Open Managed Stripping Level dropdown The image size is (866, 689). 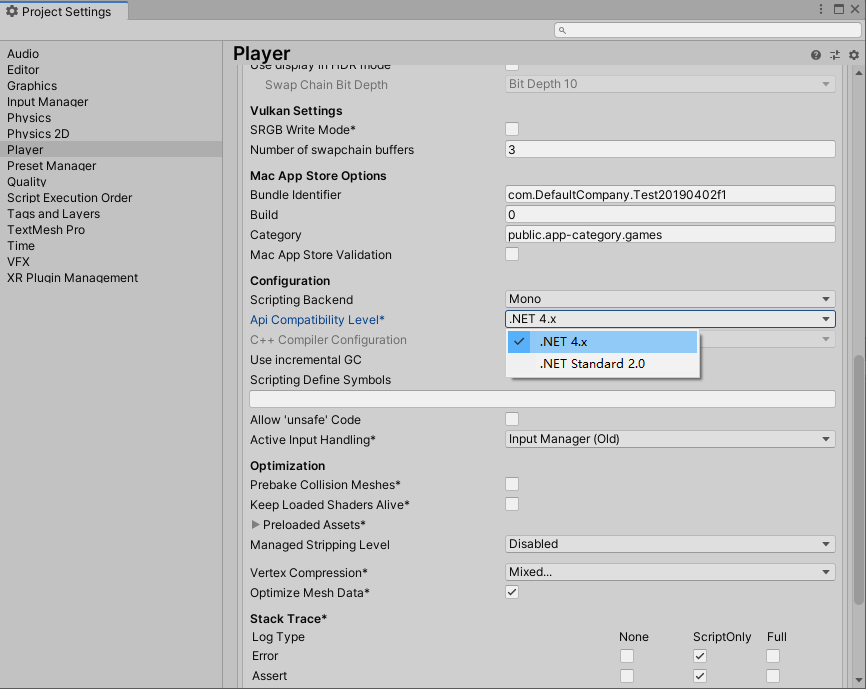coord(670,544)
